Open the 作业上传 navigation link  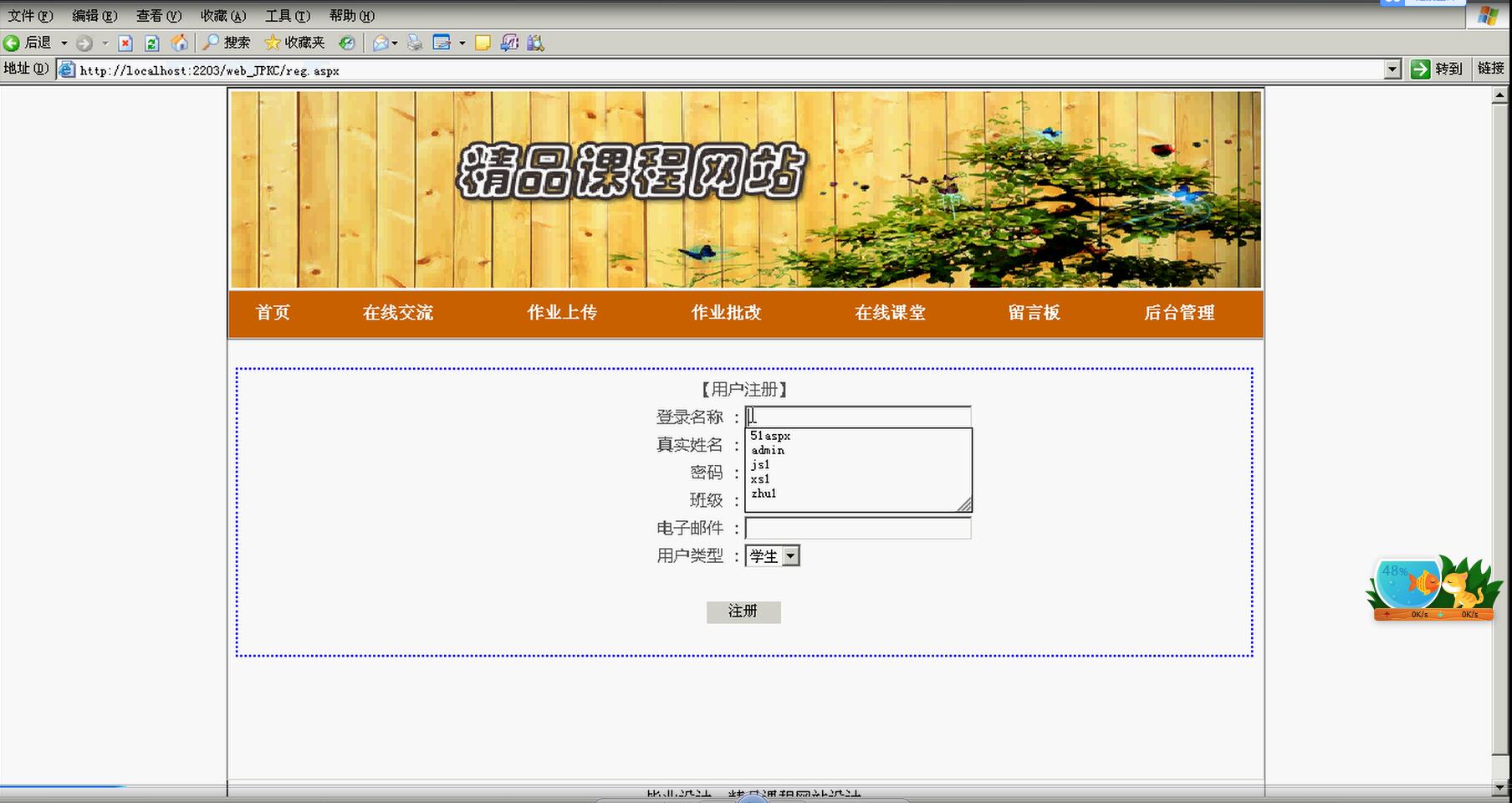[x=562, y=313]
